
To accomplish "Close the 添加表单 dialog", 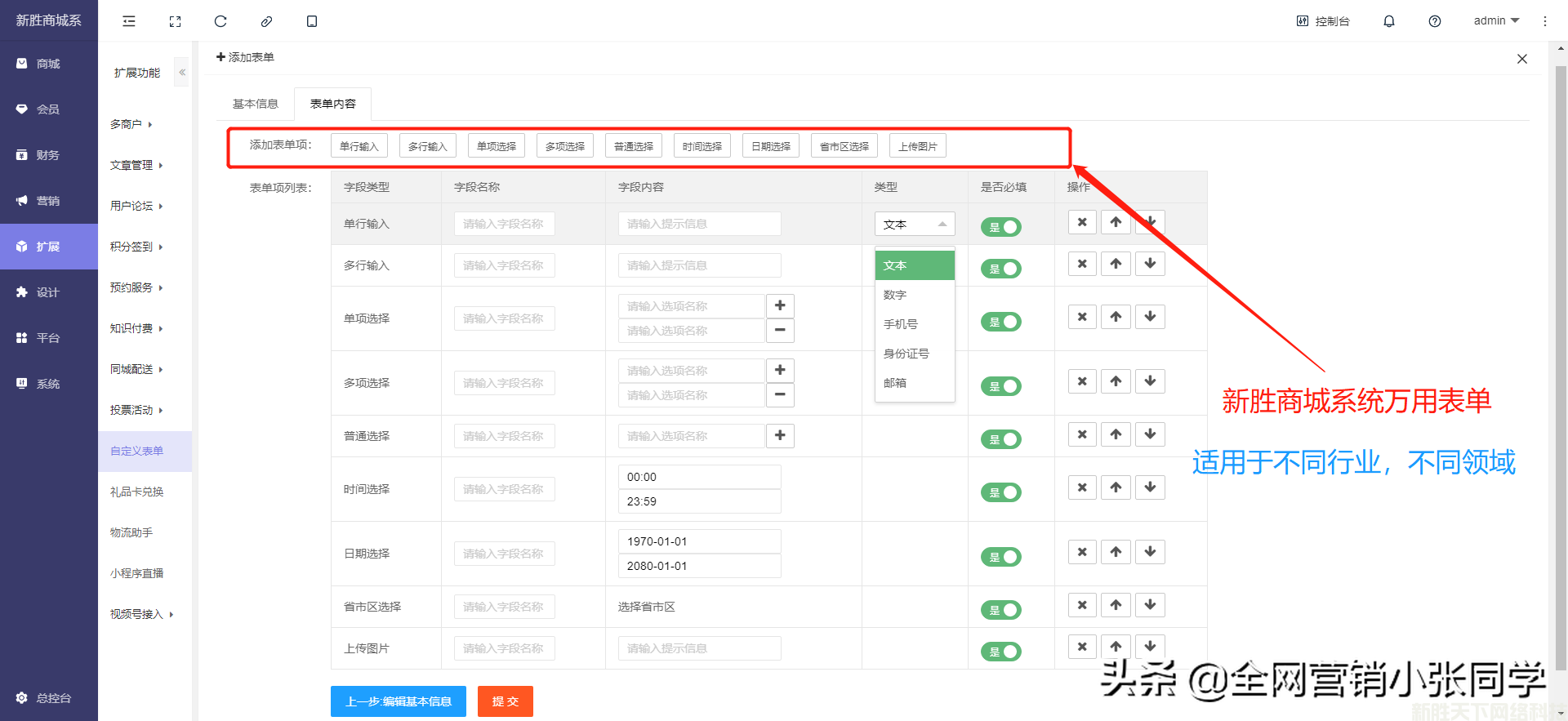I will tap(1522, 59).
